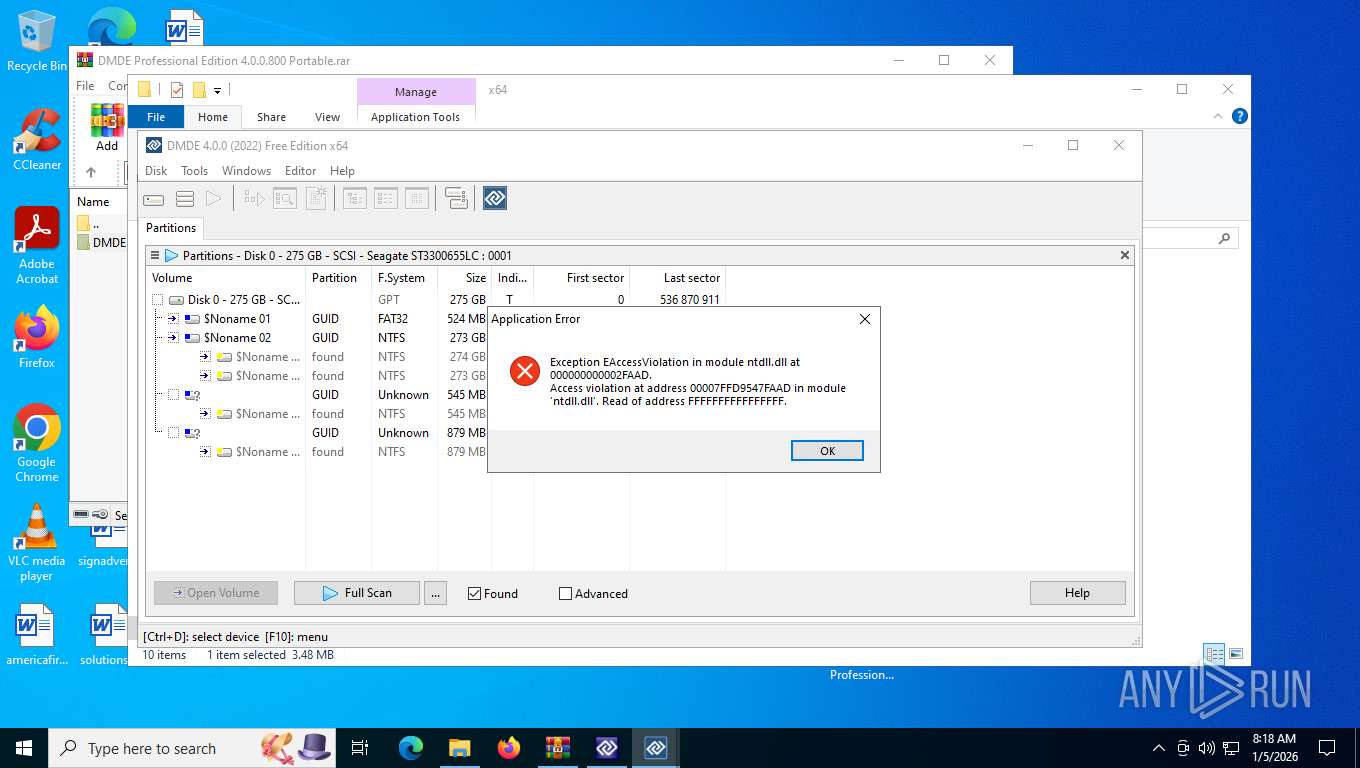Show hidden system tray icons
1360x768 pixels.
(x=1159, y=748)
